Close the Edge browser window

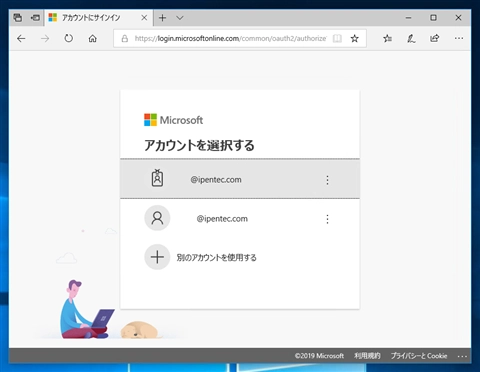pyautogui.click(x=458, y=18)
